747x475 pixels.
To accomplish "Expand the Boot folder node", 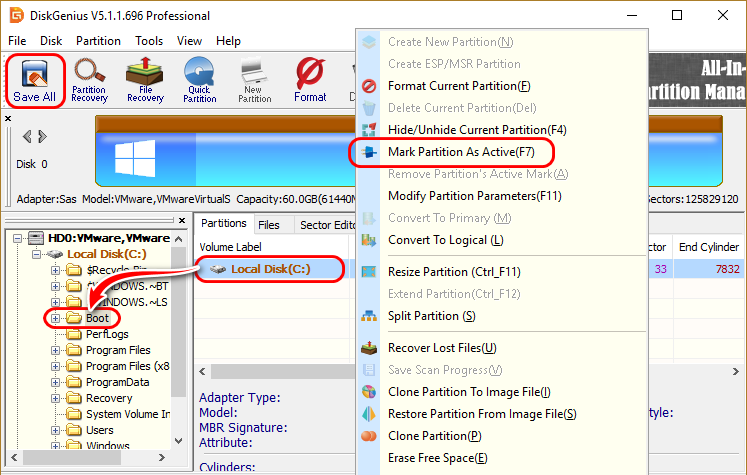I will [55, 318].
